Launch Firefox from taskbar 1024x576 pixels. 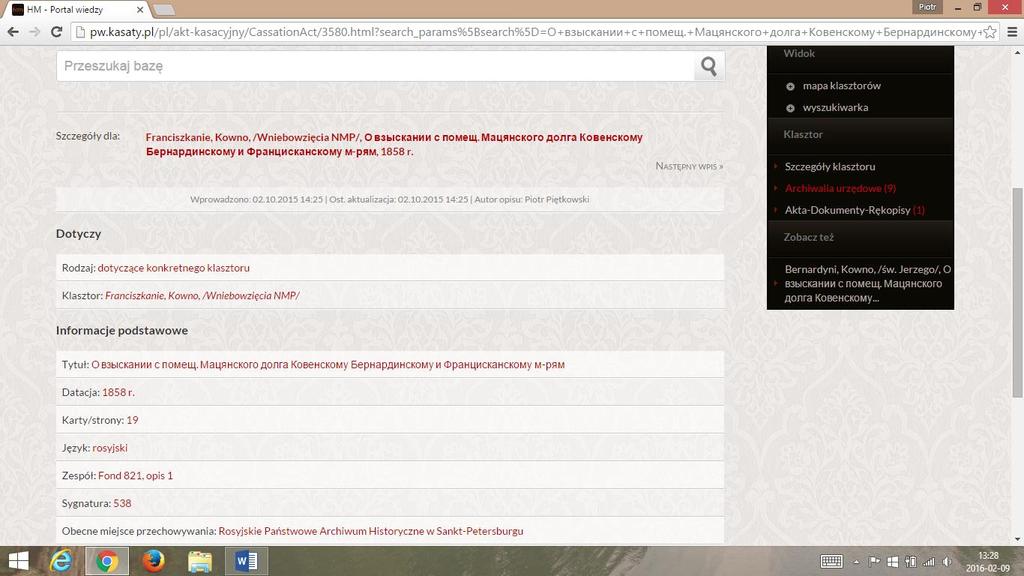point(153,561)
